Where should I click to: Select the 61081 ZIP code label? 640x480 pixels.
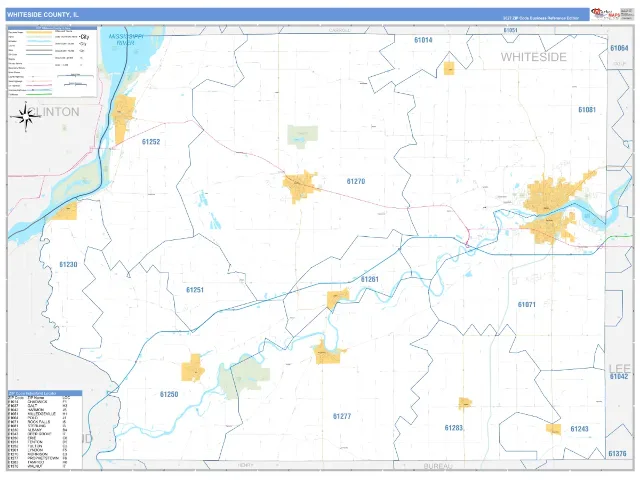[587, 109]
